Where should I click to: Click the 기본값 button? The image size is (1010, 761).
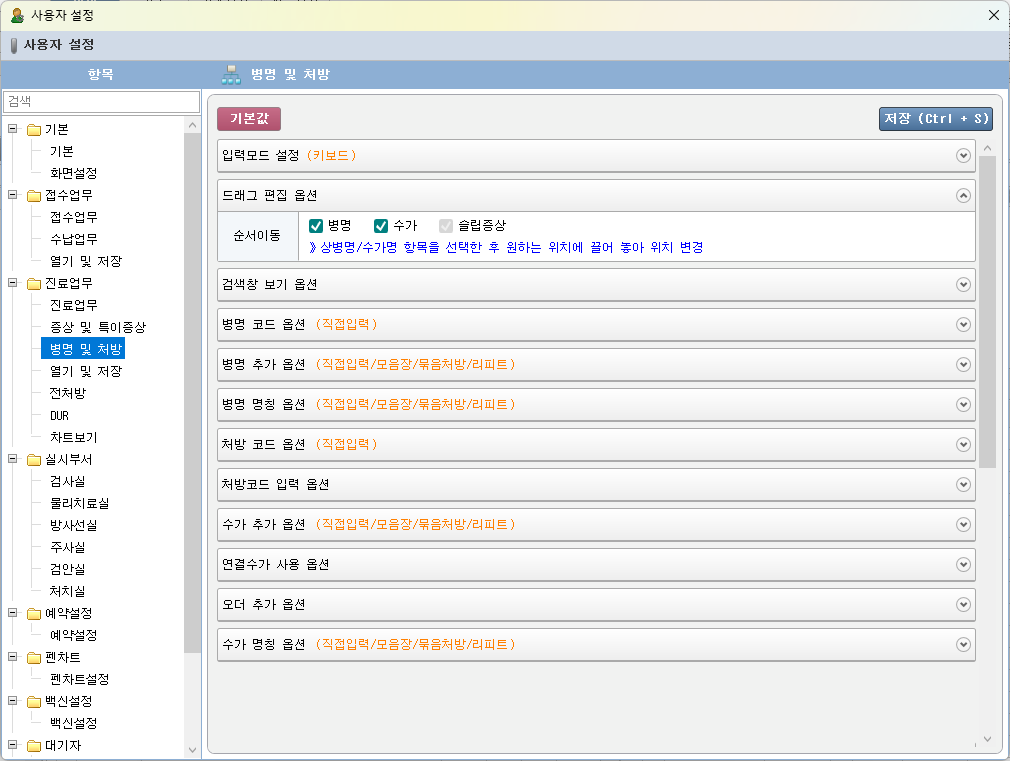(x=249, y=119)
